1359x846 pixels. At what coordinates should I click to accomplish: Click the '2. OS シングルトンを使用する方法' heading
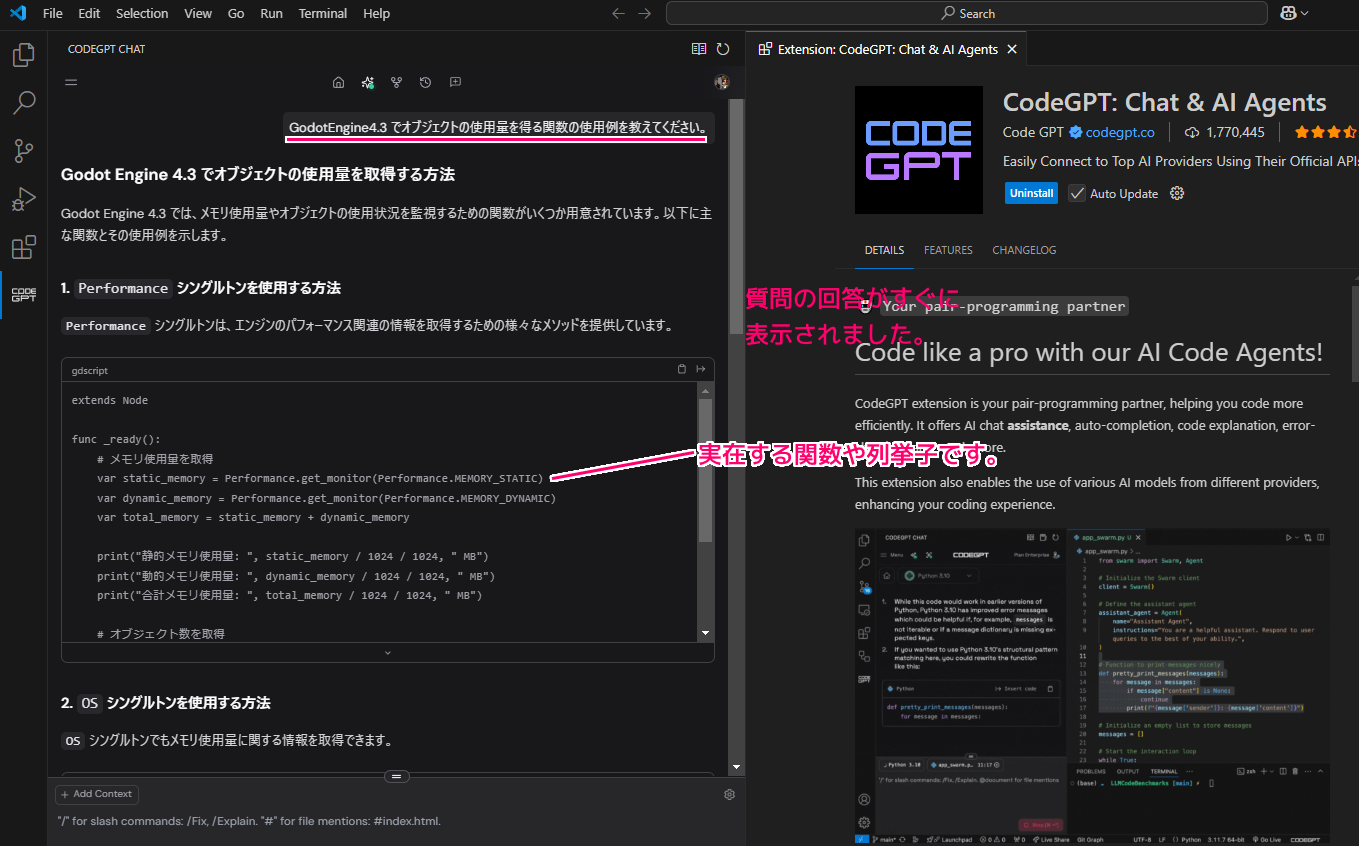(166, 703)
